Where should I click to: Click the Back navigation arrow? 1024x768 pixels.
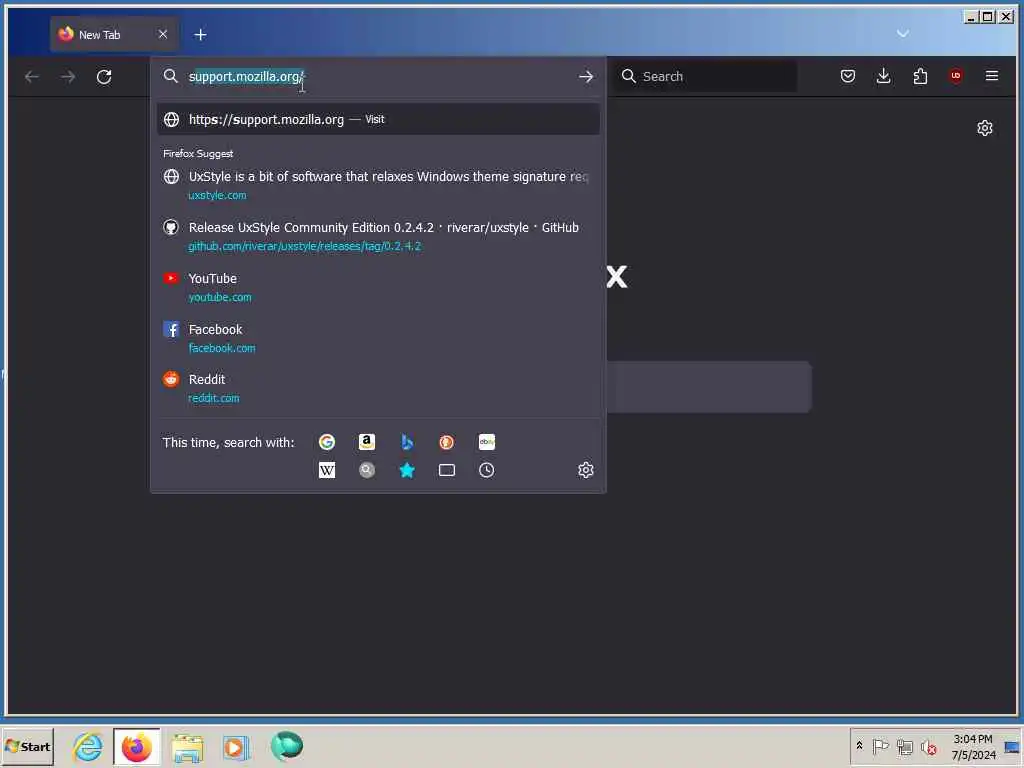click(x=31, y=77)
